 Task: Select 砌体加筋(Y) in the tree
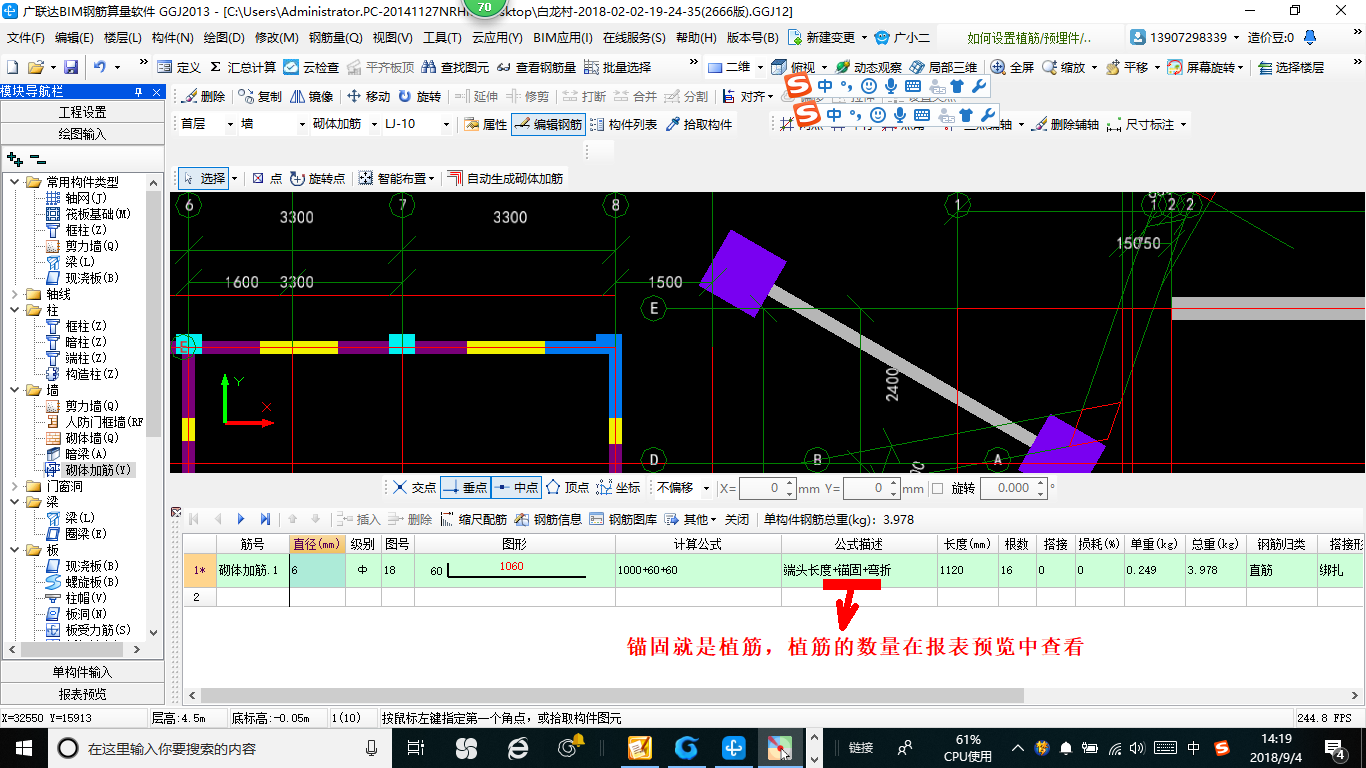(98, 470)
